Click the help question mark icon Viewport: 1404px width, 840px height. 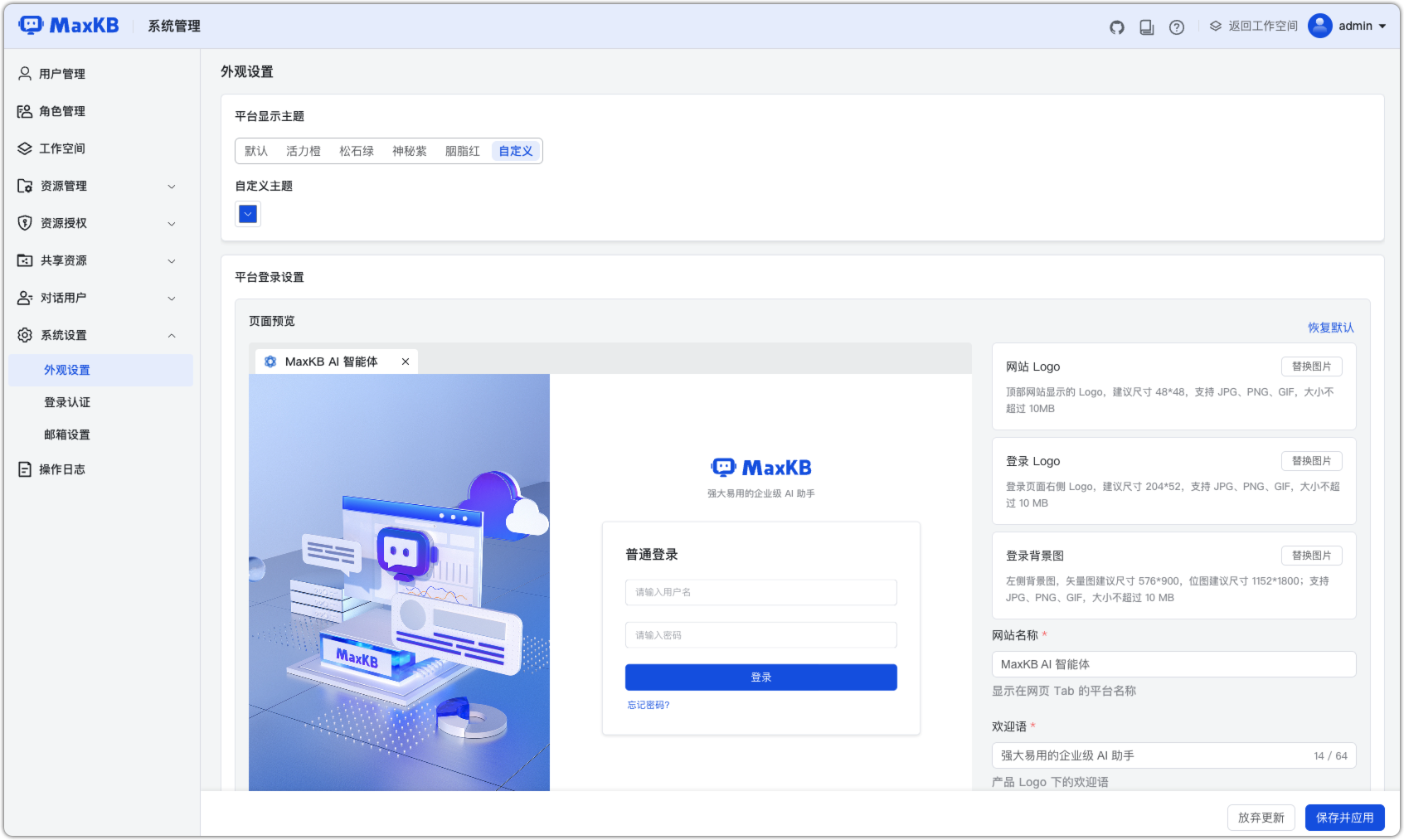coord(1177,27)
